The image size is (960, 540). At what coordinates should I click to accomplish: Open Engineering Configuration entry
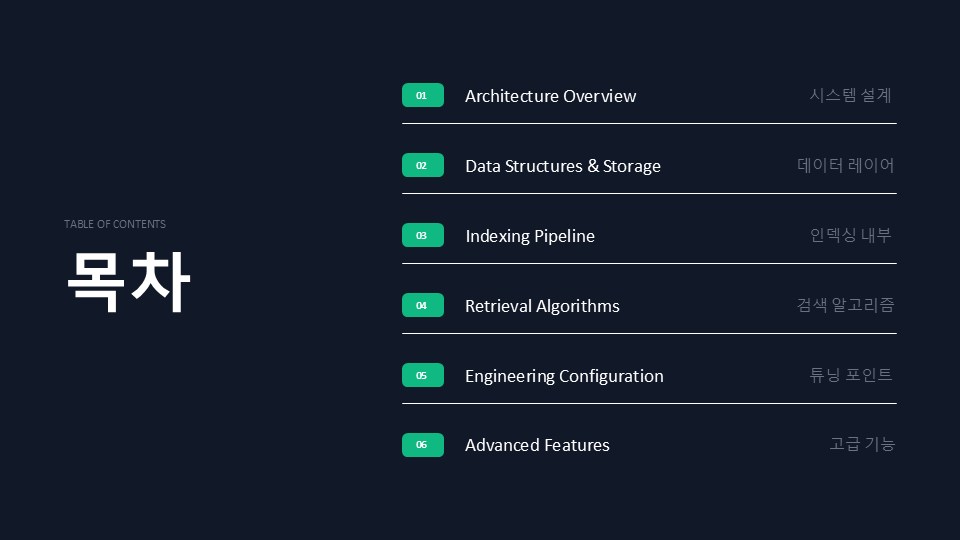(564, 376)
